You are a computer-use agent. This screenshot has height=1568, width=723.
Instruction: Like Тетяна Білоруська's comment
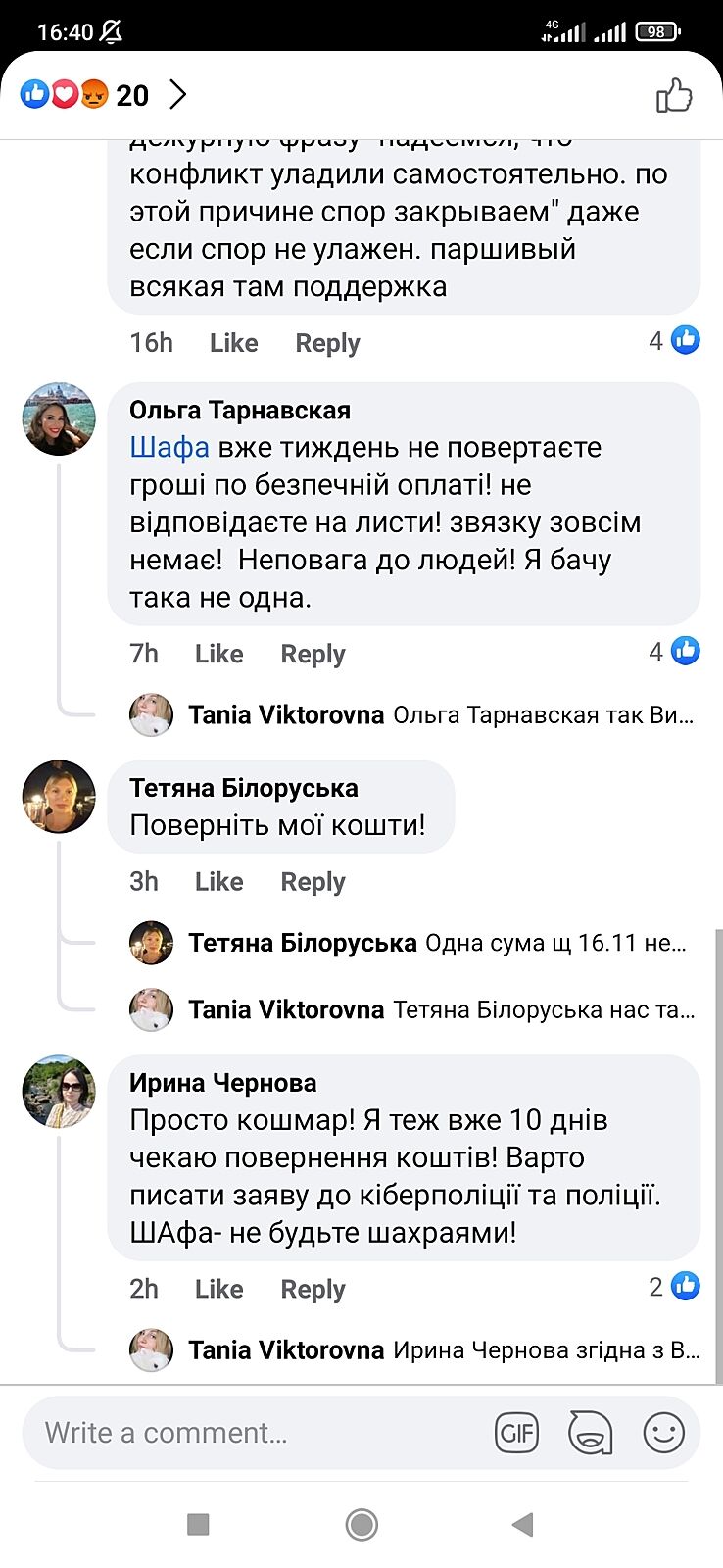(x=218, y=882)
